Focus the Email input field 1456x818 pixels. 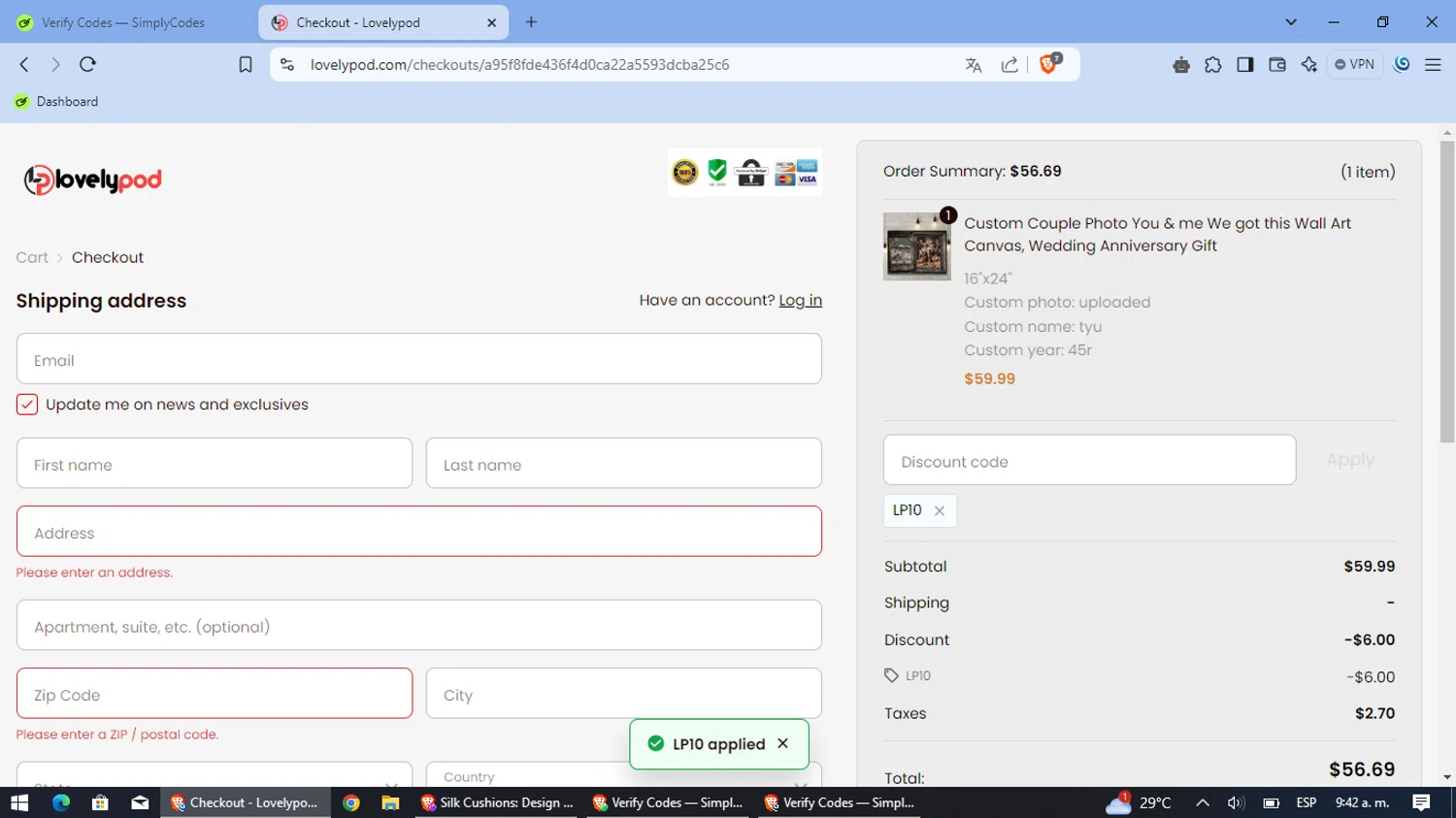pyautogui.click(x=419, y=359)
